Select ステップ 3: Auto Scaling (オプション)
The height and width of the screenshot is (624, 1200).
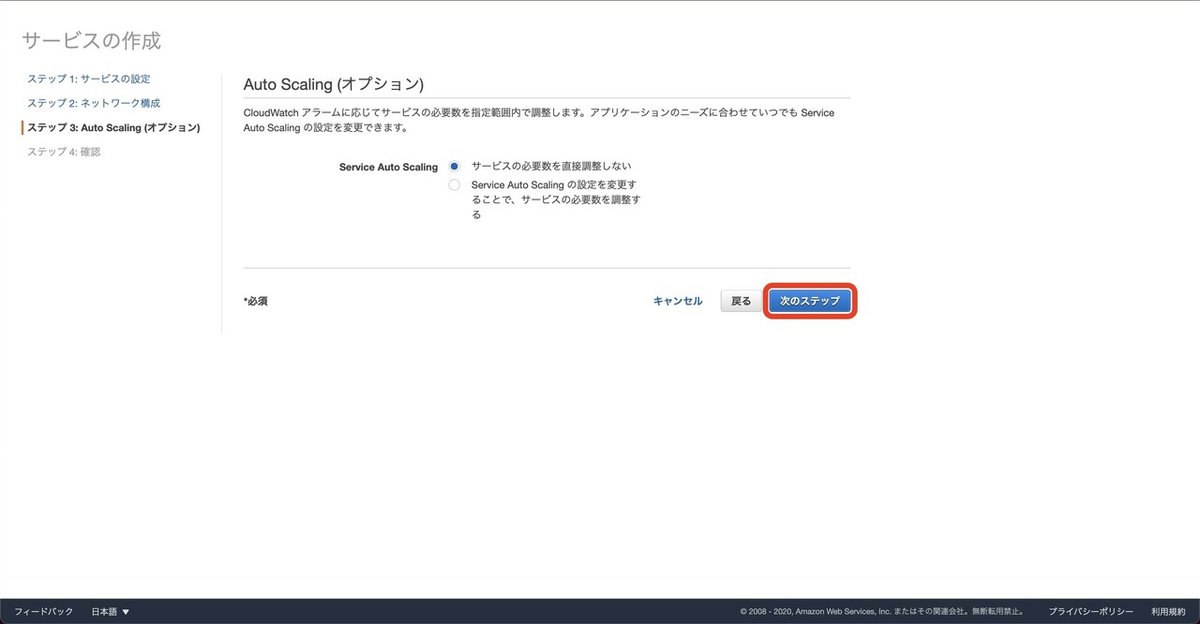[x=113, y=127]
